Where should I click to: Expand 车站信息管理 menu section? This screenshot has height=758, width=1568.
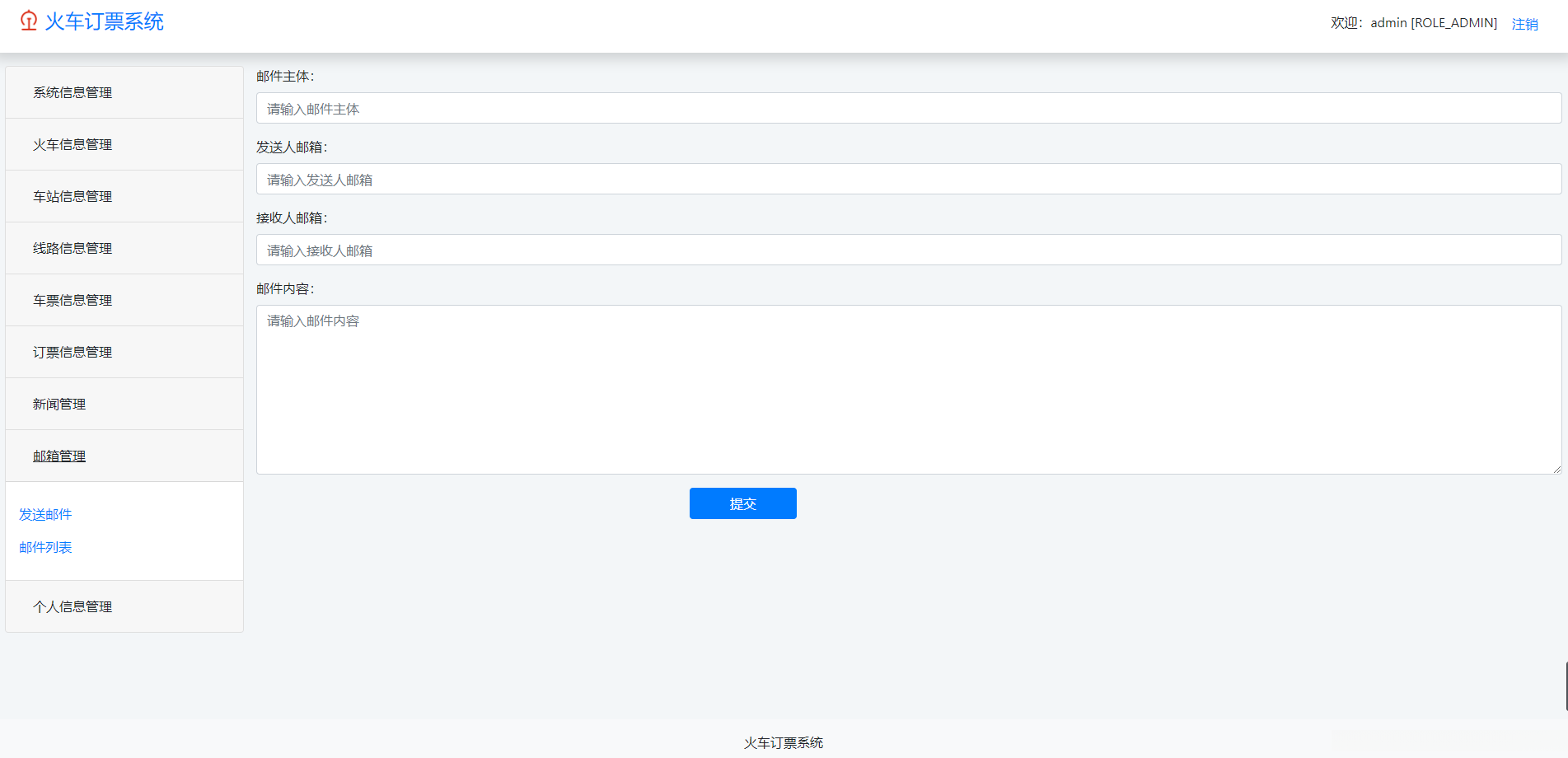pyautogui.click(x=124, y=196)
